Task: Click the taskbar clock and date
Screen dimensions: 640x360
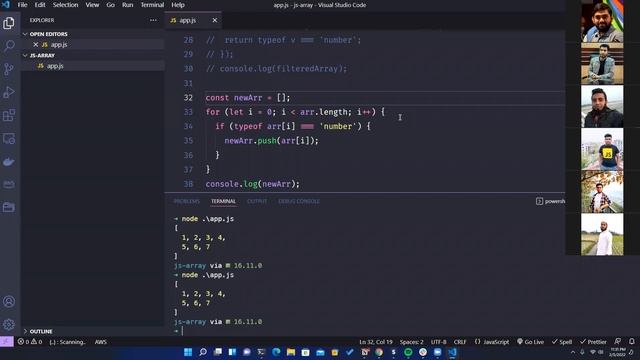Action: click(618, 352)
